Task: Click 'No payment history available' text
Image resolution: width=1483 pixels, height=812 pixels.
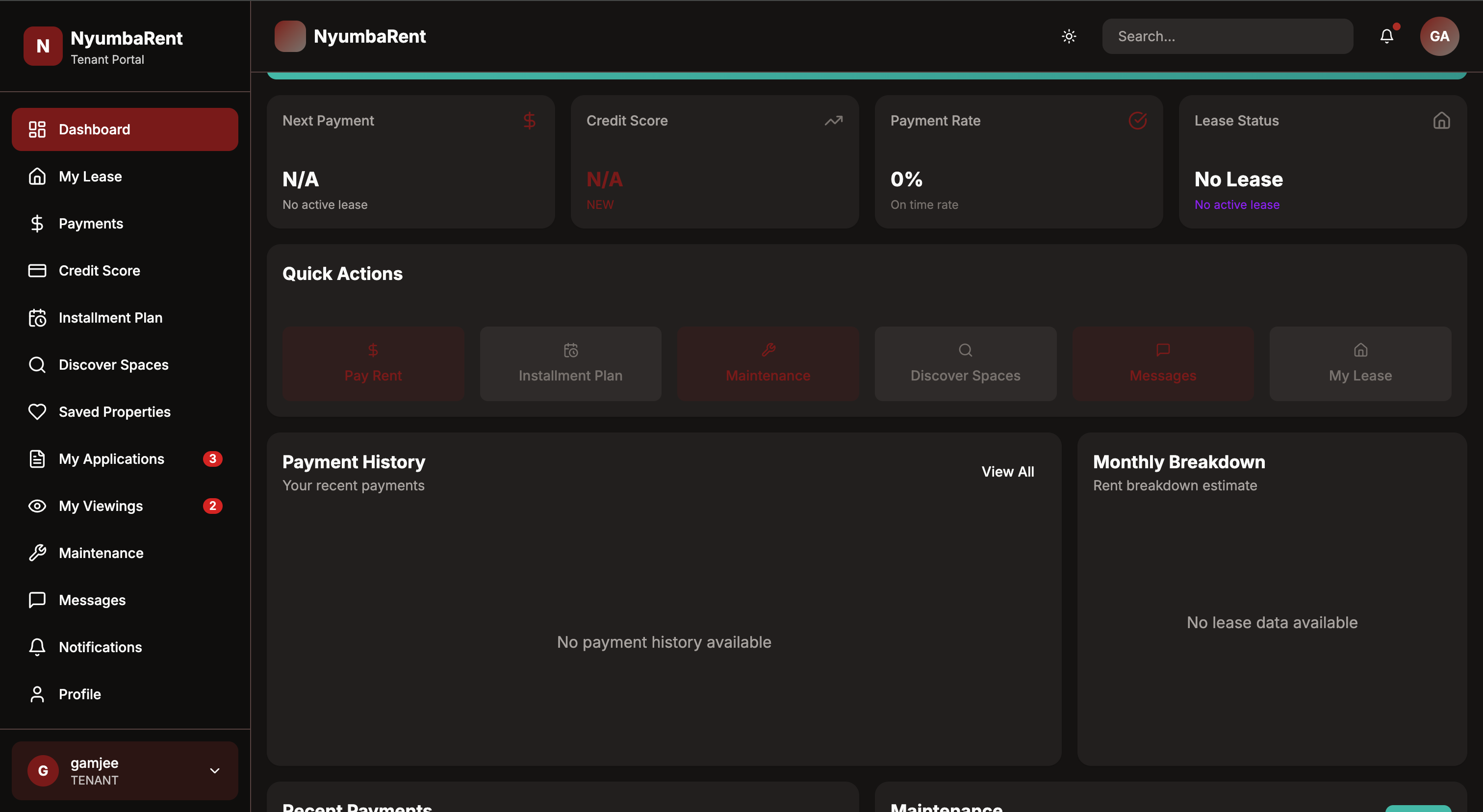Action: click(x=664, y=642)
